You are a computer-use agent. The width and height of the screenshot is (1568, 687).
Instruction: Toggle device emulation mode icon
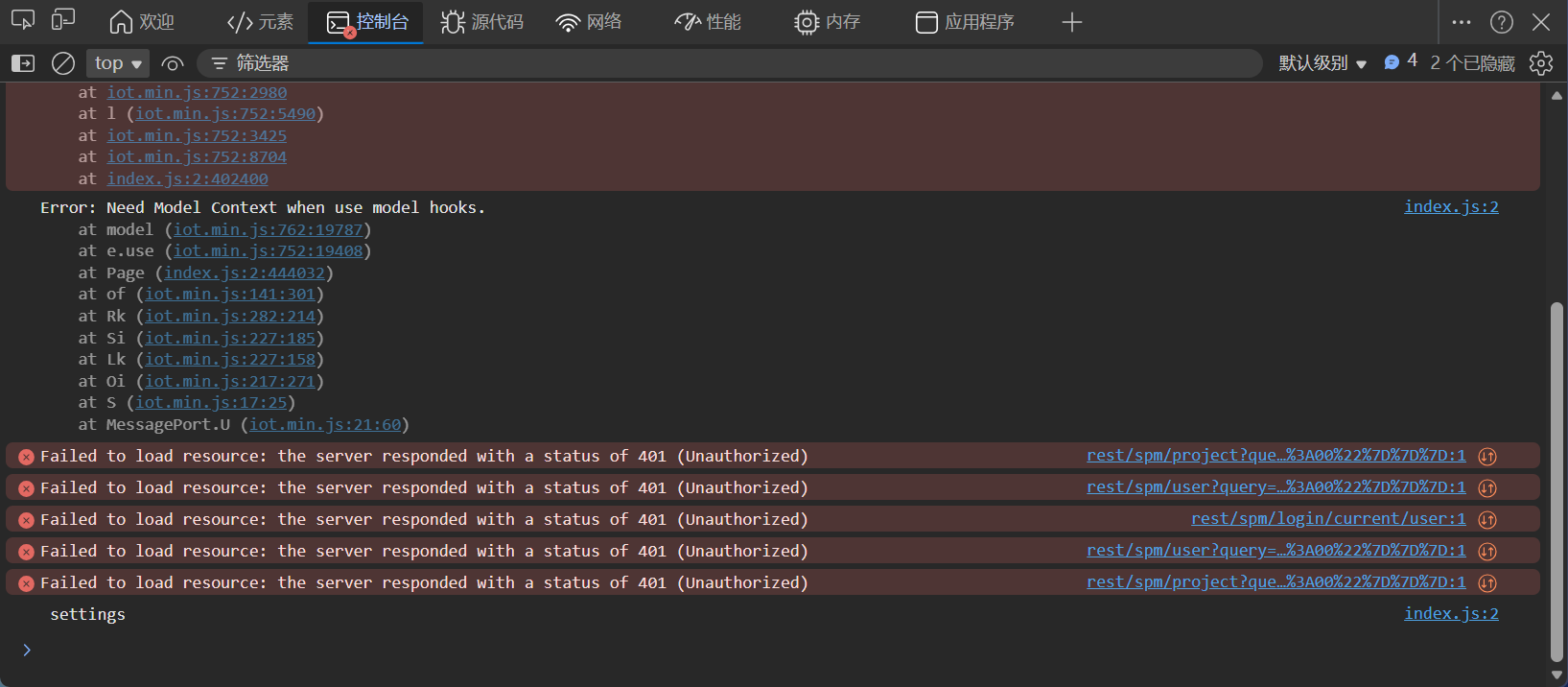click(63, 20)
